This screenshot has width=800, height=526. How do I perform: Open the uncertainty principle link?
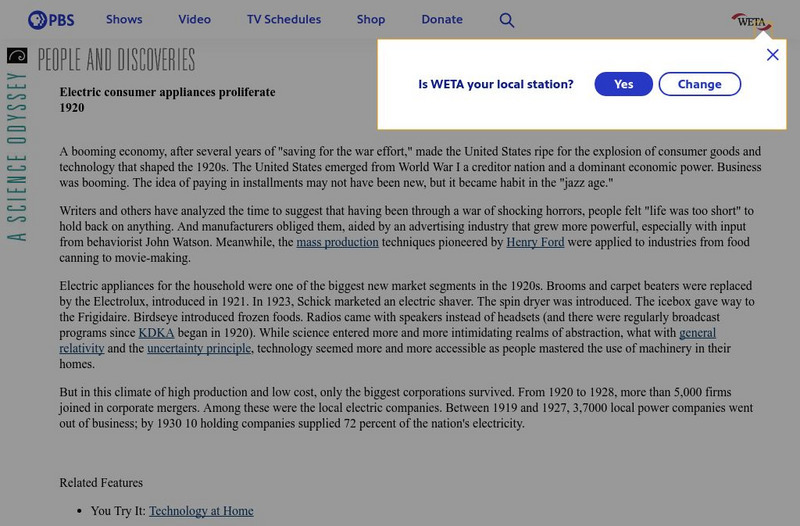(x=199, y=348)
